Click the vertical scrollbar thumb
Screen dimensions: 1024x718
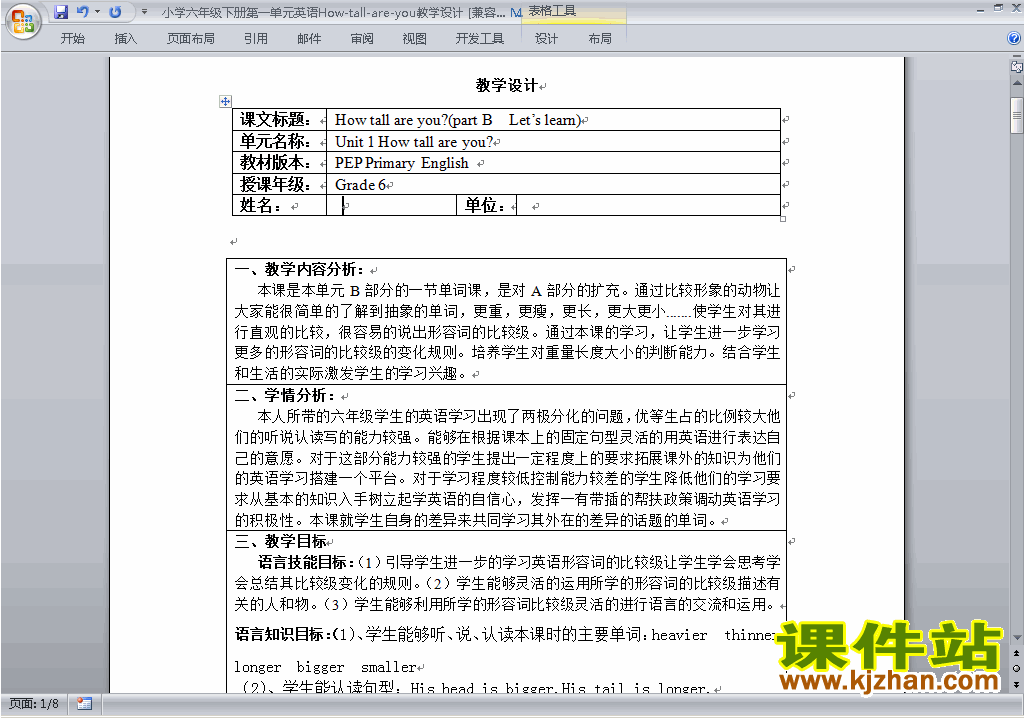coord(1017,115)
